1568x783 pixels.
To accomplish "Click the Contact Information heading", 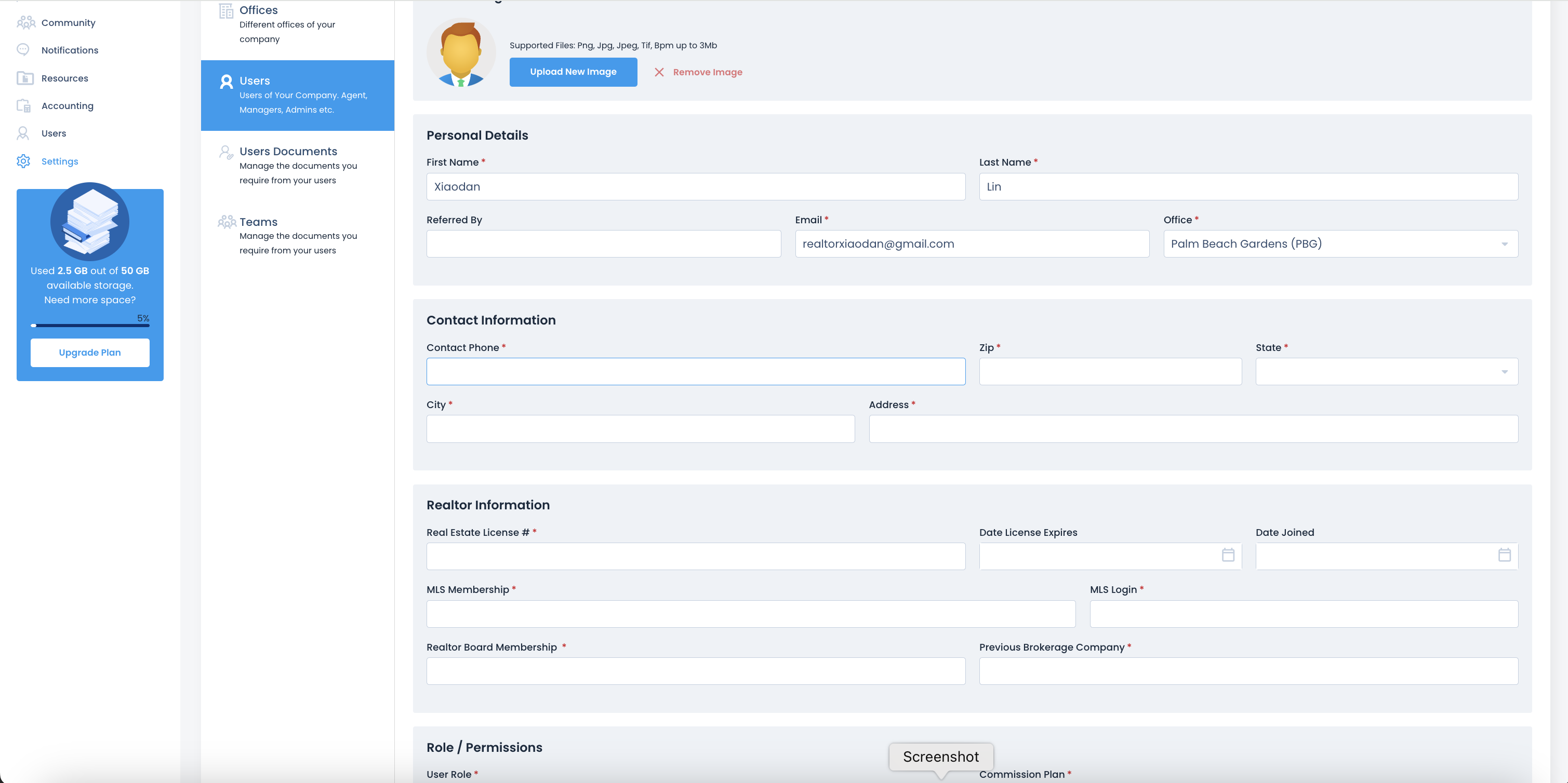I will click(490, 320).
